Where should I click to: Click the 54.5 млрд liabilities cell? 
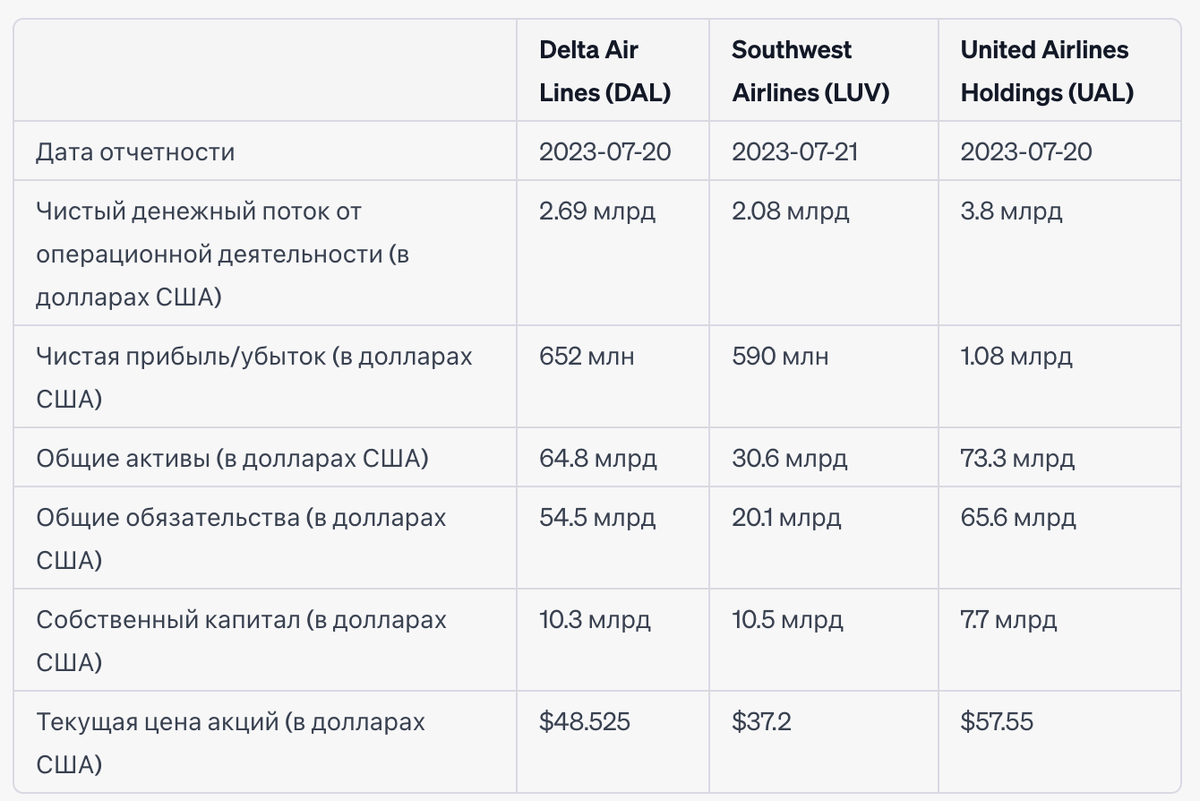pyautogui.click(x=597, y=518)
